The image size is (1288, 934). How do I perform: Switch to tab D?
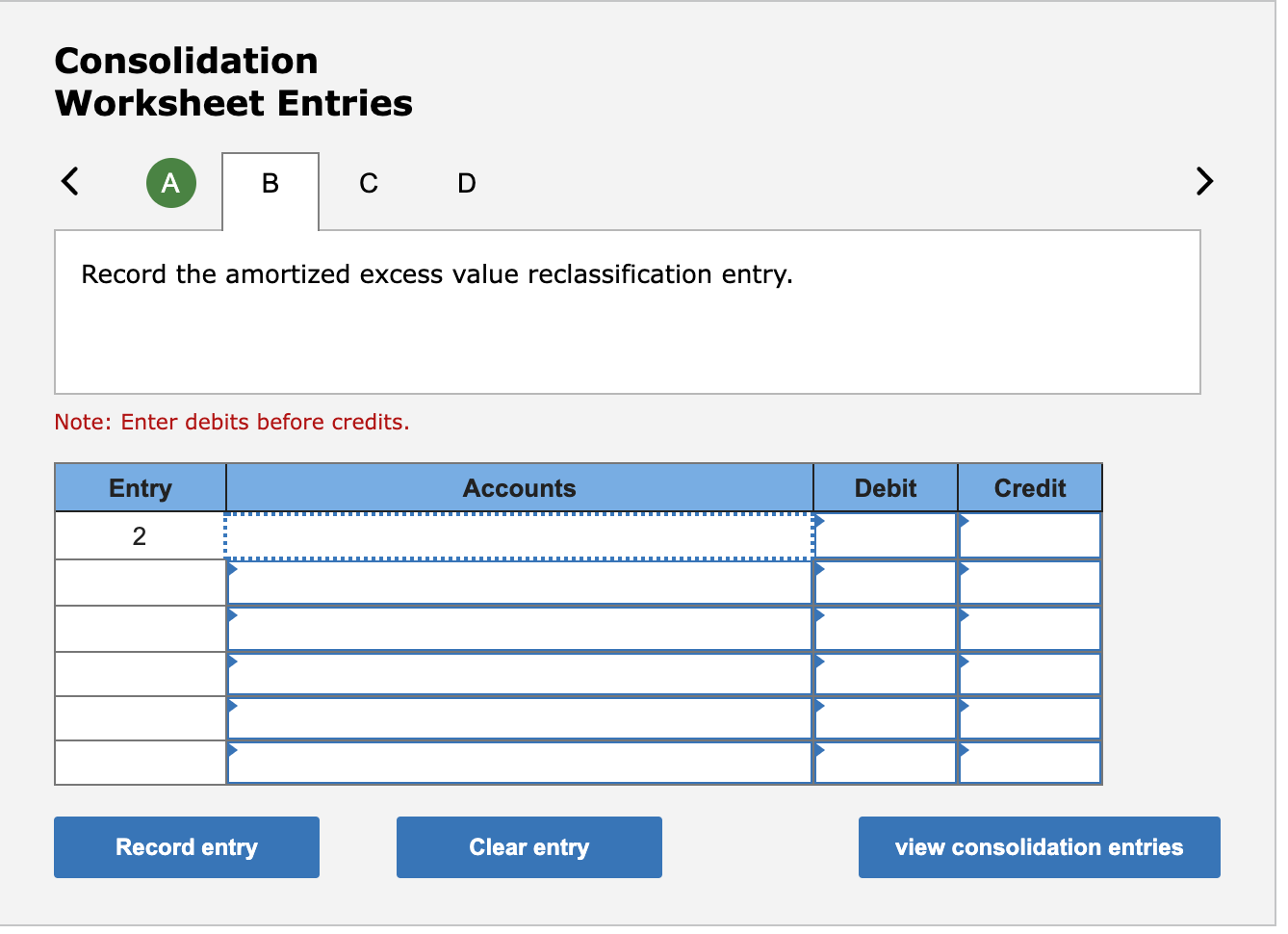(x=466, y=182)
